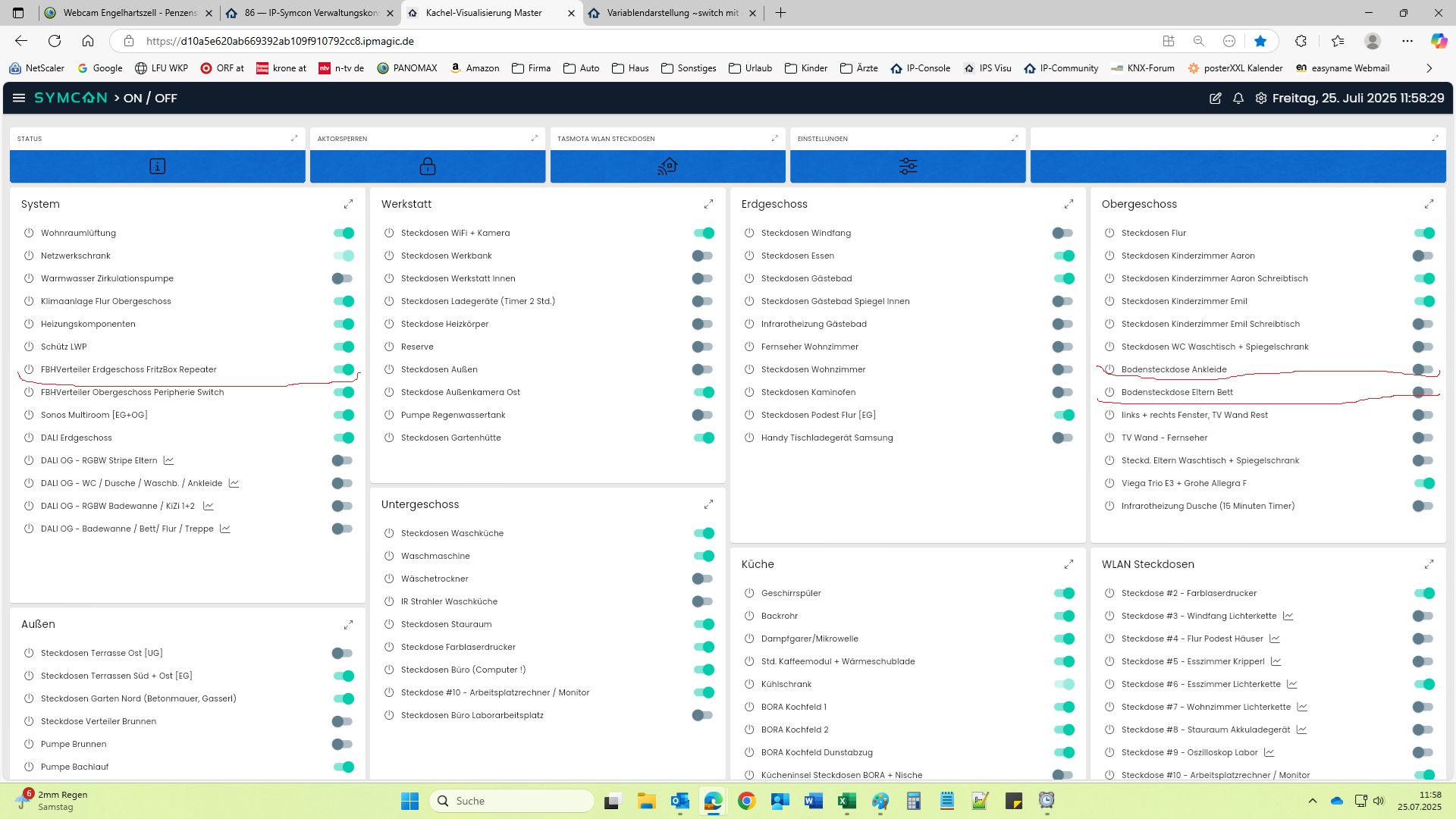Expand the Erdgeschoss tile
This screenshot has height=819, width=1456.
click(1068, 204)
